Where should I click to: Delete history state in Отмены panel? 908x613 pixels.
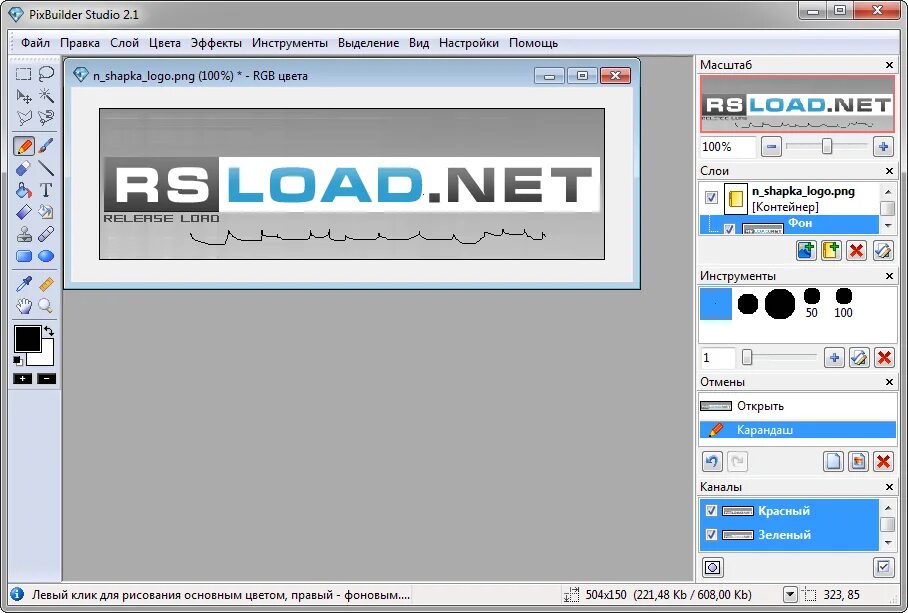click(883, 461)
